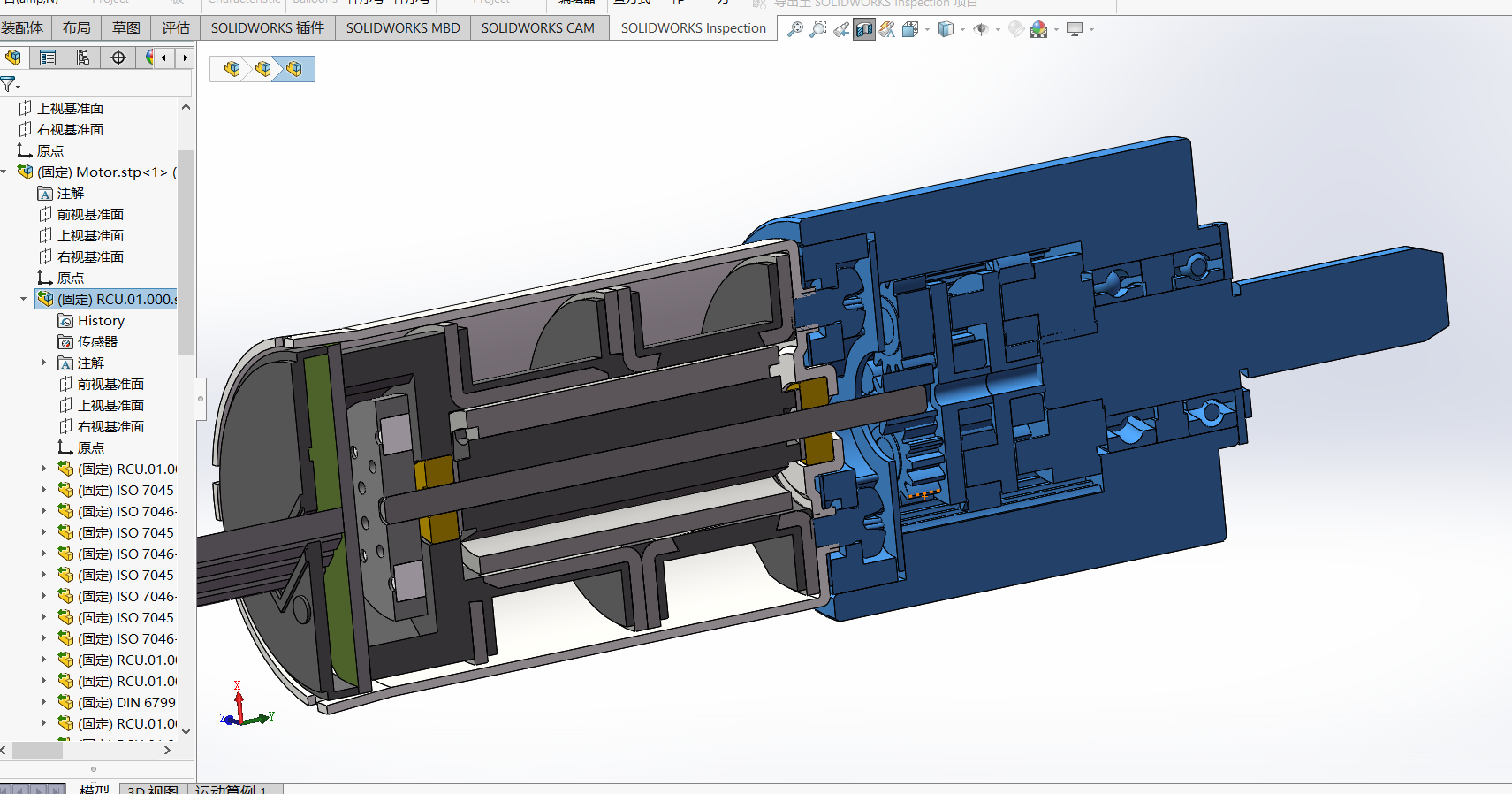Open the 运动算例 1 bottom tab
1512x794 pixels.
(232, 789)
